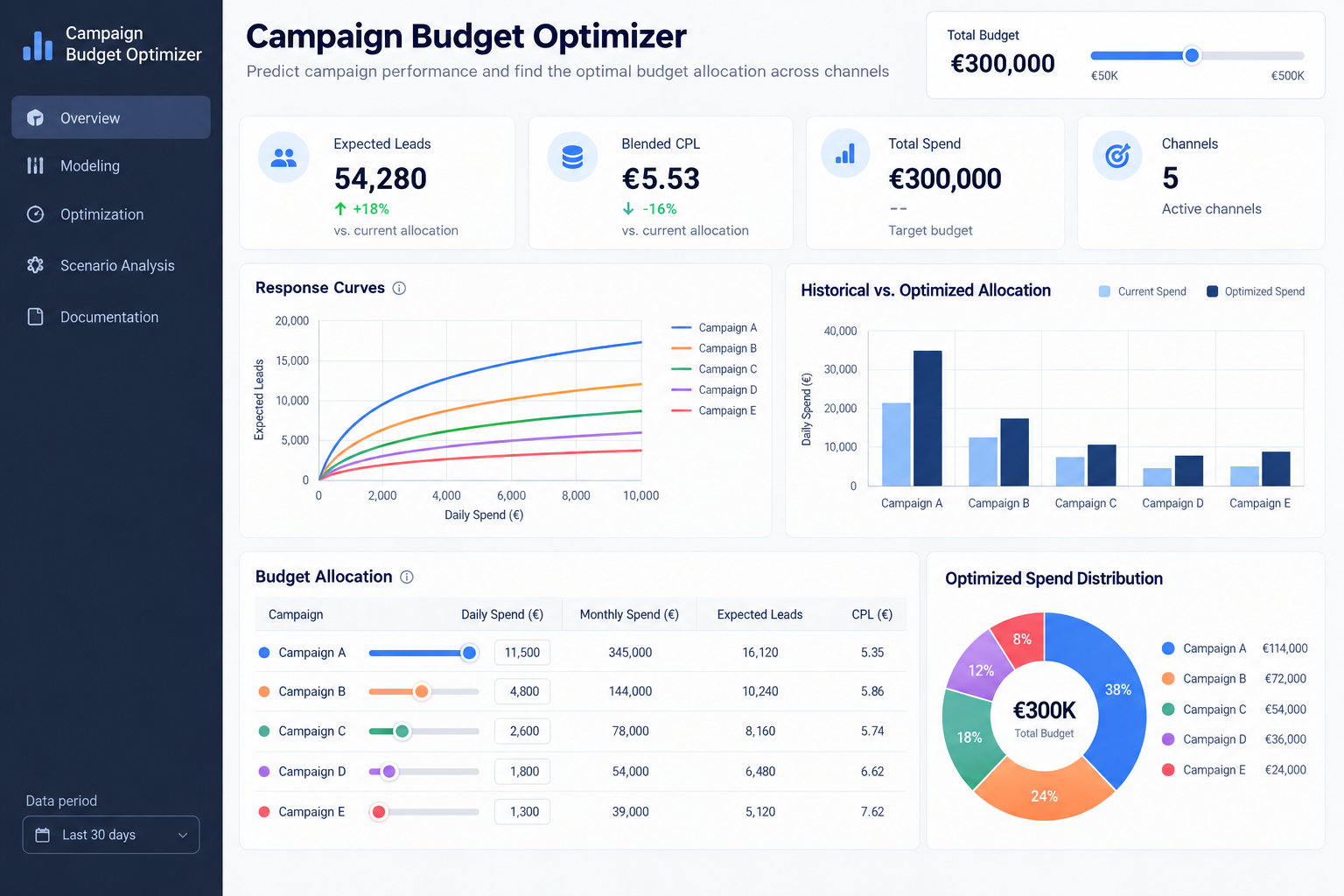
Task: Click Campaign A in Response Curves legend
Action: pyautogui.click(x=714, y=328)
